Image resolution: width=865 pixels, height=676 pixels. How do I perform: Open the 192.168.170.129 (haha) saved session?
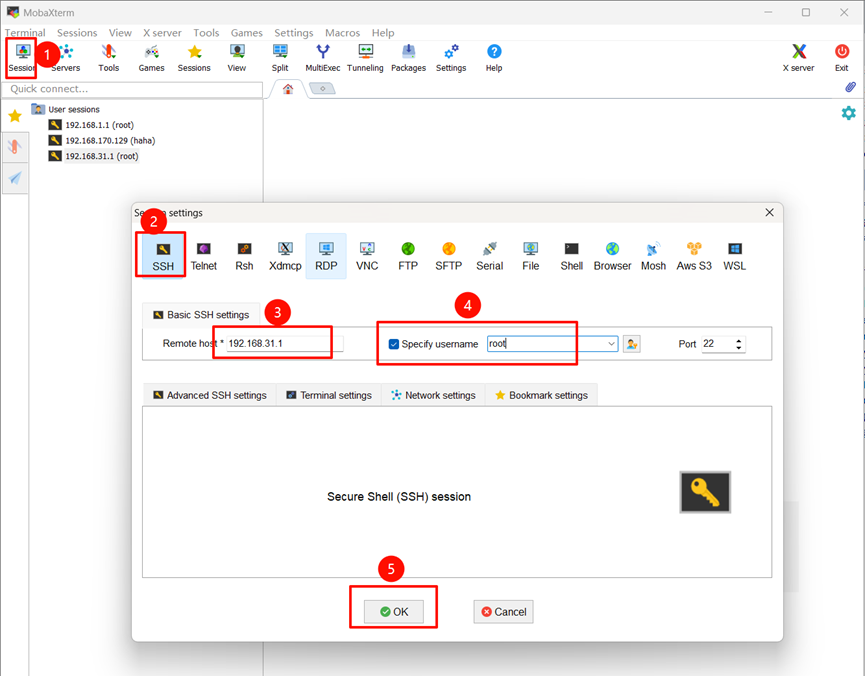click(x=109, y=140)
